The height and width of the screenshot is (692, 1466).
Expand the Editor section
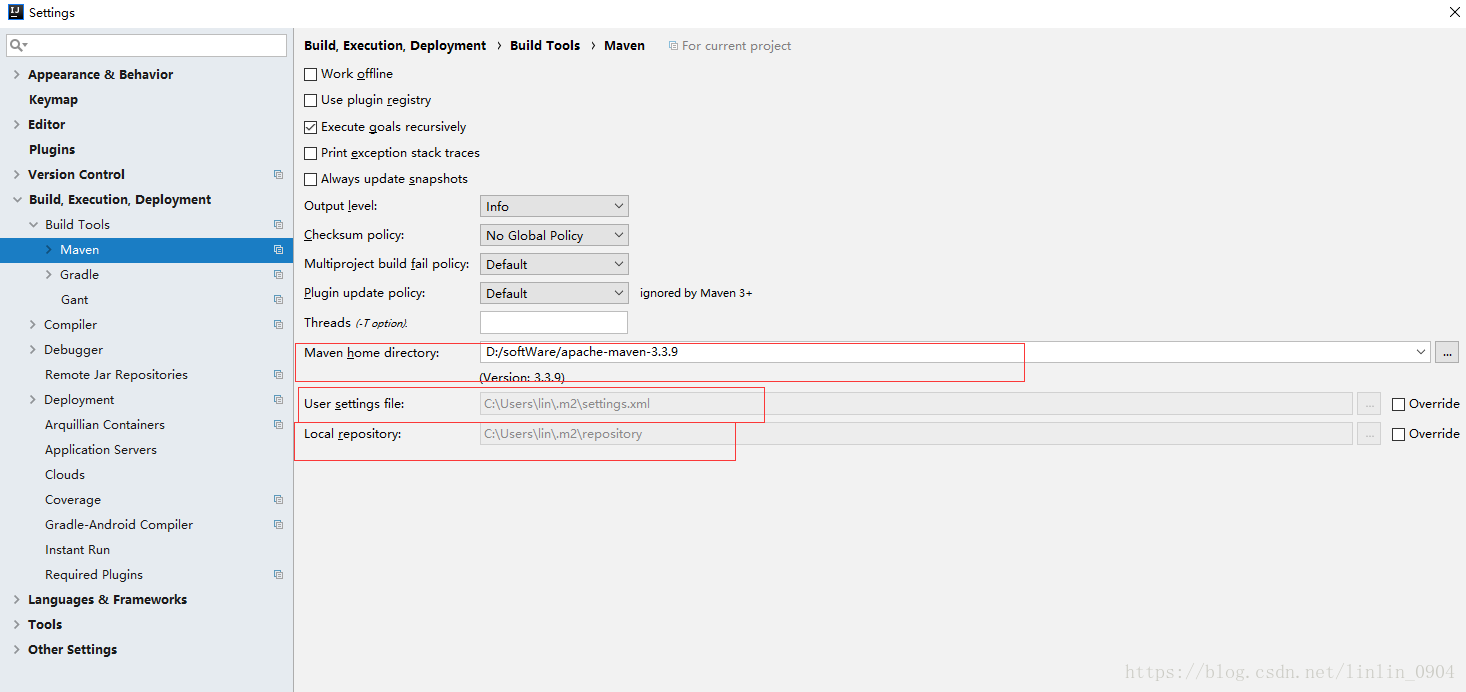(16, 124)
